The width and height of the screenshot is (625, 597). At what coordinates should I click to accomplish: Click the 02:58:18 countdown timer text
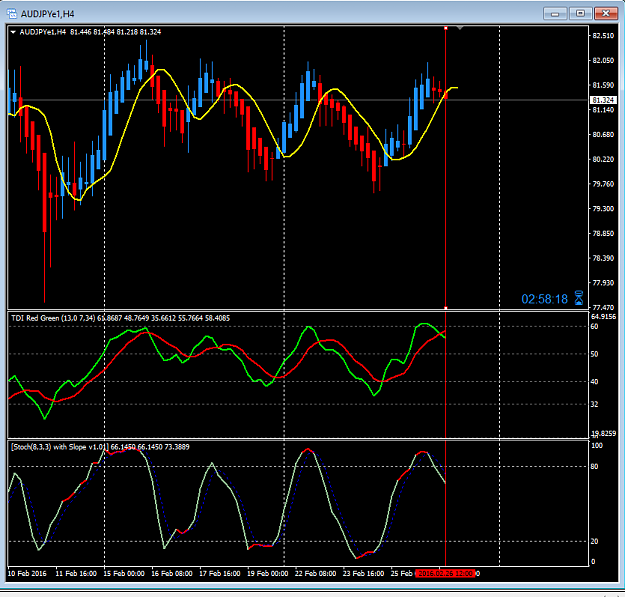click(x=544, y=299)
